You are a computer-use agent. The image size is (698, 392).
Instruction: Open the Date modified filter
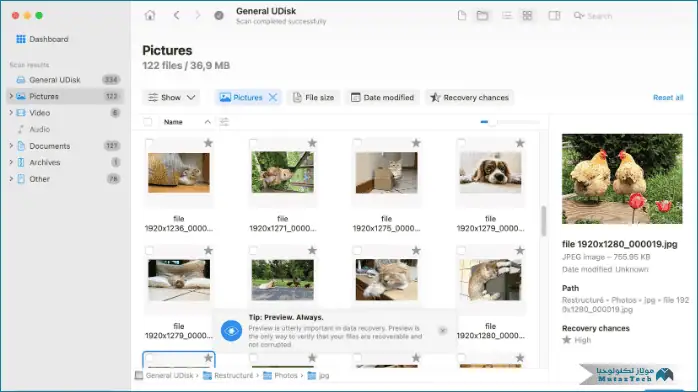click(382, 97)
